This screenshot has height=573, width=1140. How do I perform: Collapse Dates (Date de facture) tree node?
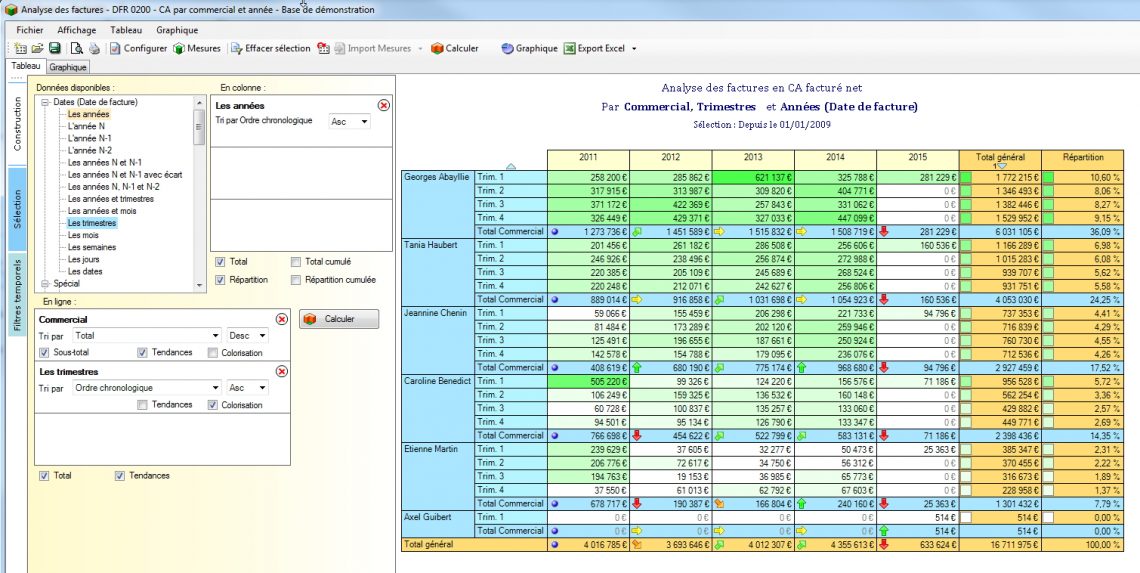(45, 103)
